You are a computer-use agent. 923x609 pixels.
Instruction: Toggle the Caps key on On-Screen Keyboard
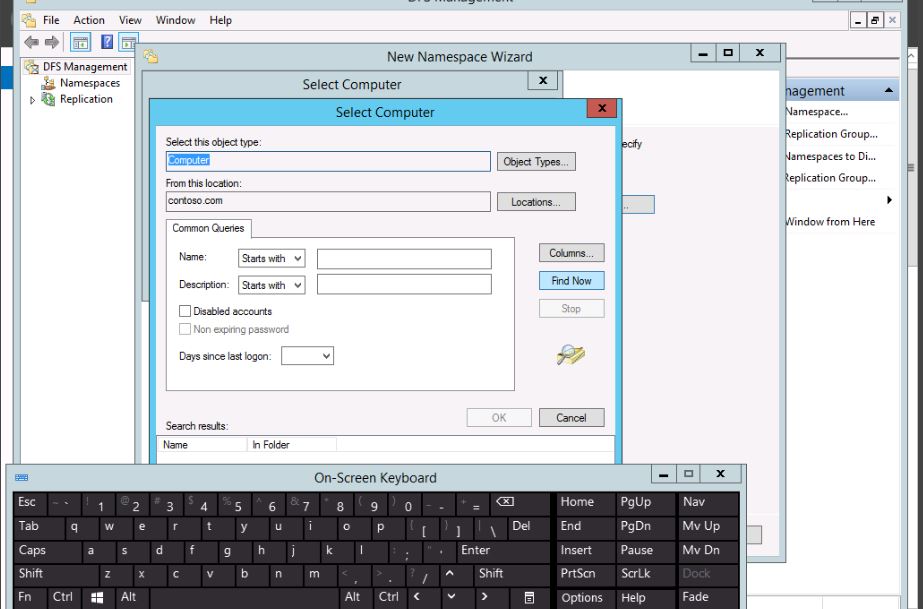[x=47, y=551]
